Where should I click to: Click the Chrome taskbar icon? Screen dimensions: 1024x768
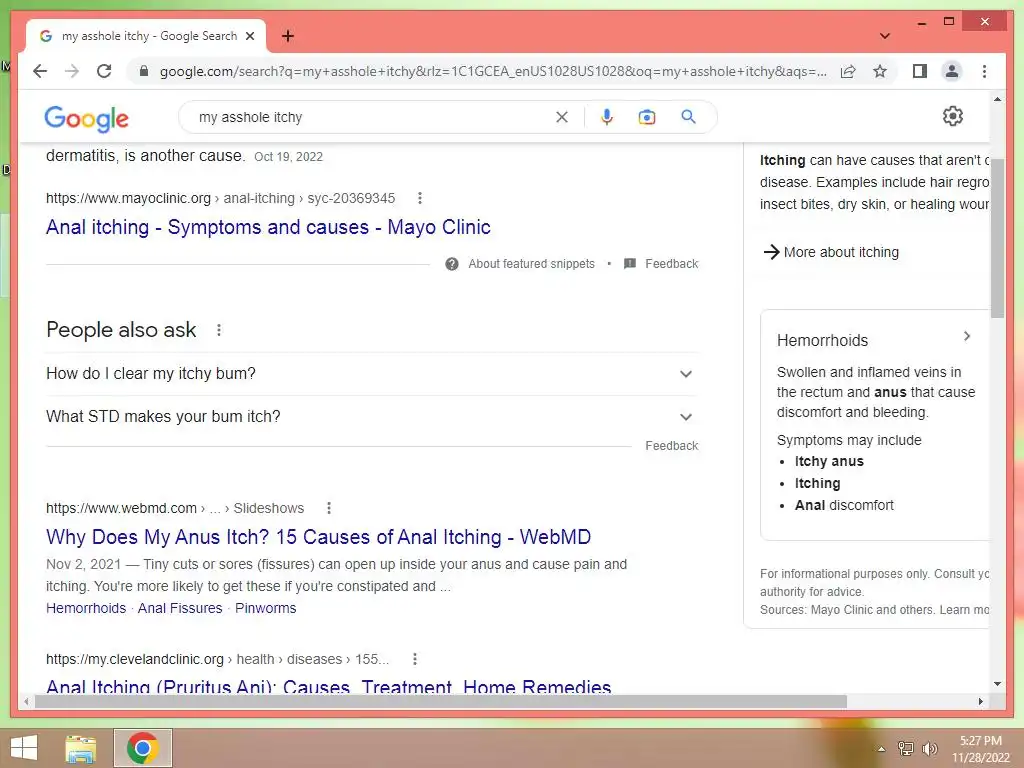pos(143,748)
